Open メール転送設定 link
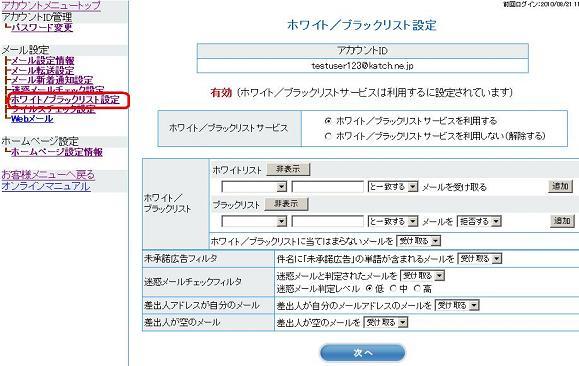The width and height of the screenshot is (579, 366). [42, 70]
